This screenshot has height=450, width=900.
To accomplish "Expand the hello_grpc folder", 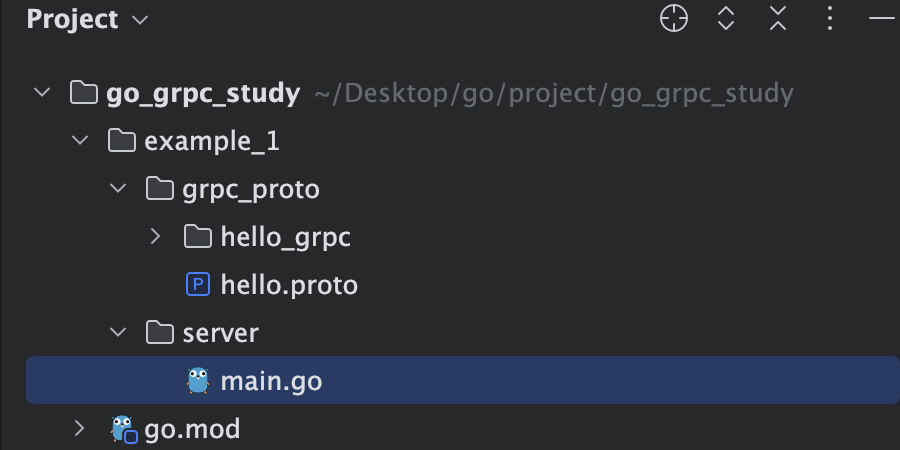I will pyautogui.click(x=155, y=236).
